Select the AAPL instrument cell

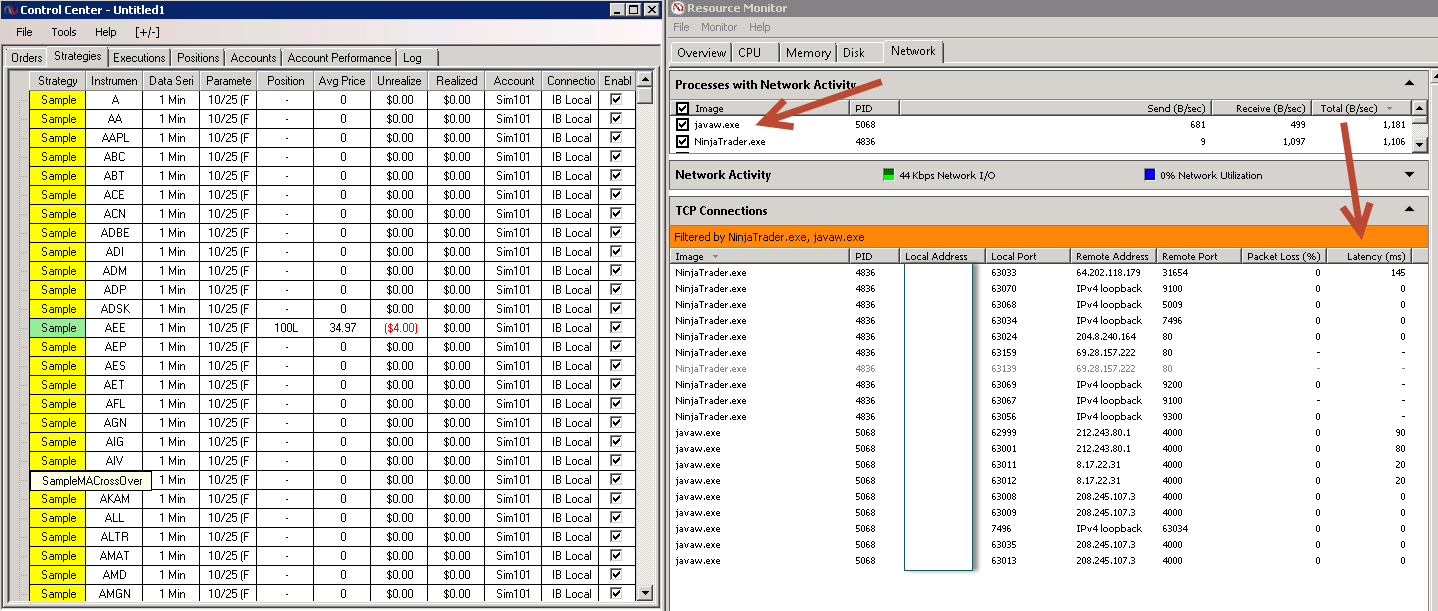pyautogui.click(x=115, y=138)
